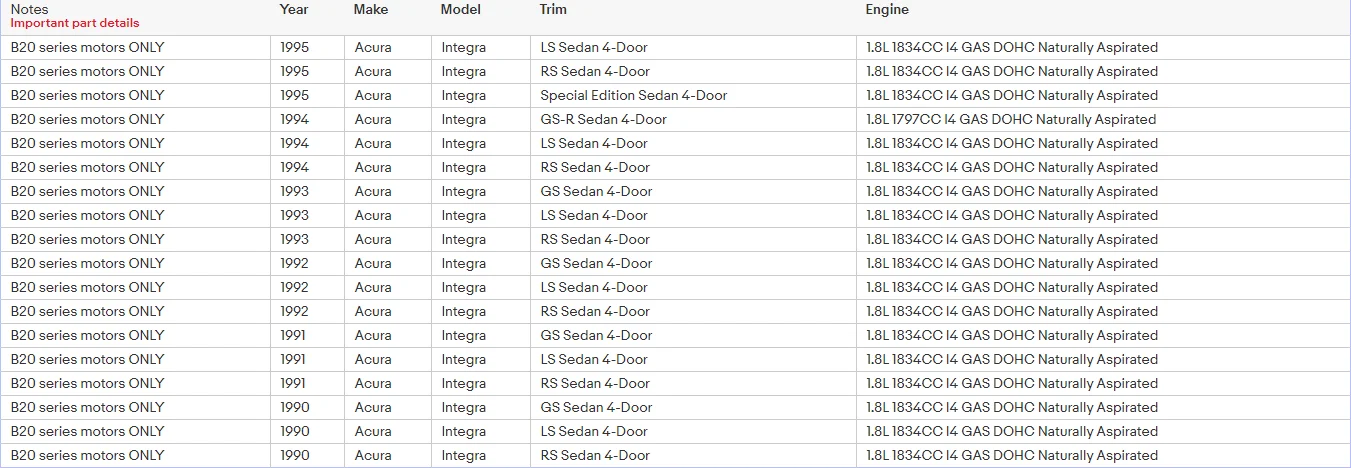
Task: Click the Make column header
Action: (370, 9)
